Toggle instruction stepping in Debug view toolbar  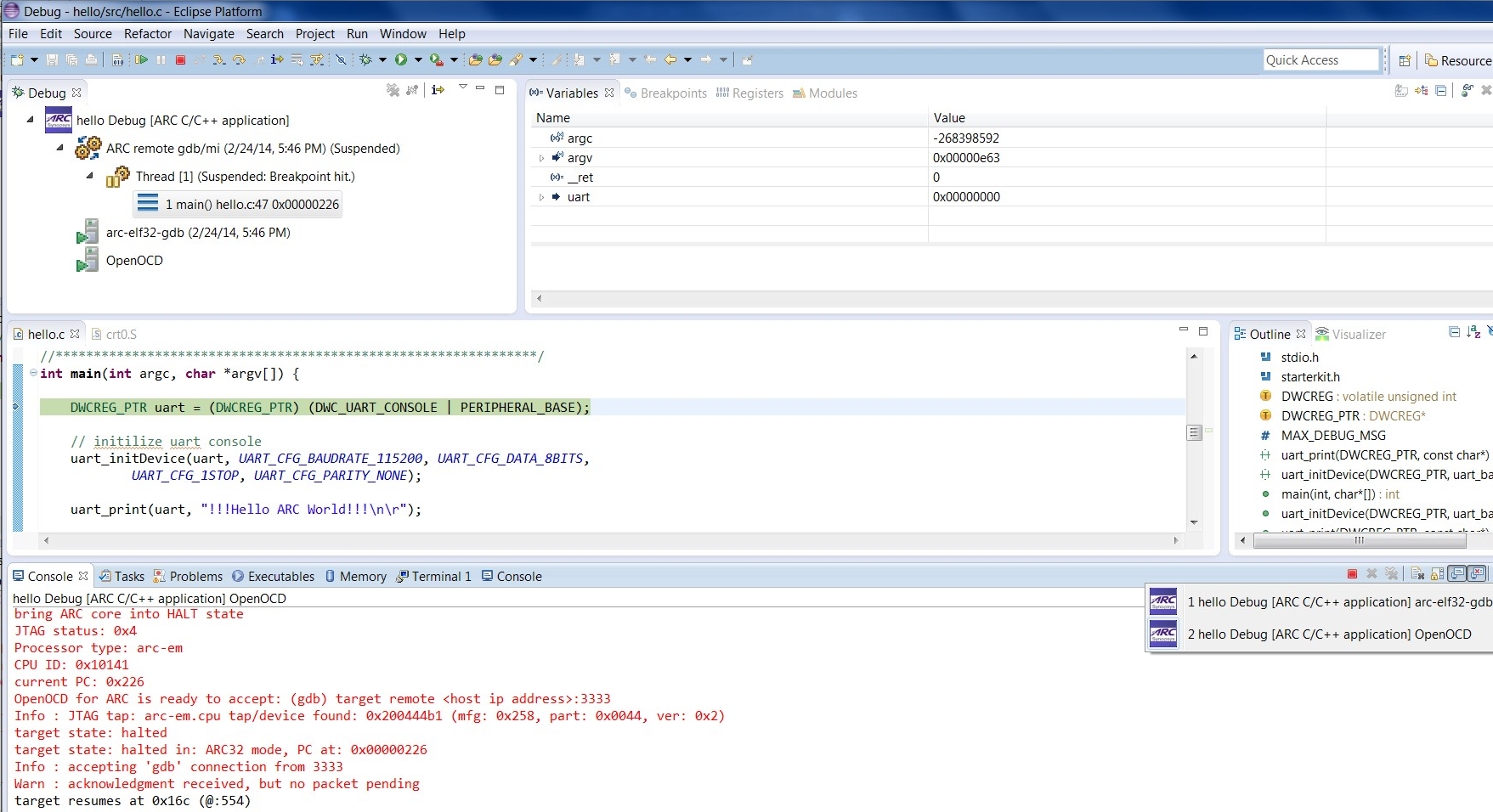[438, 90]
